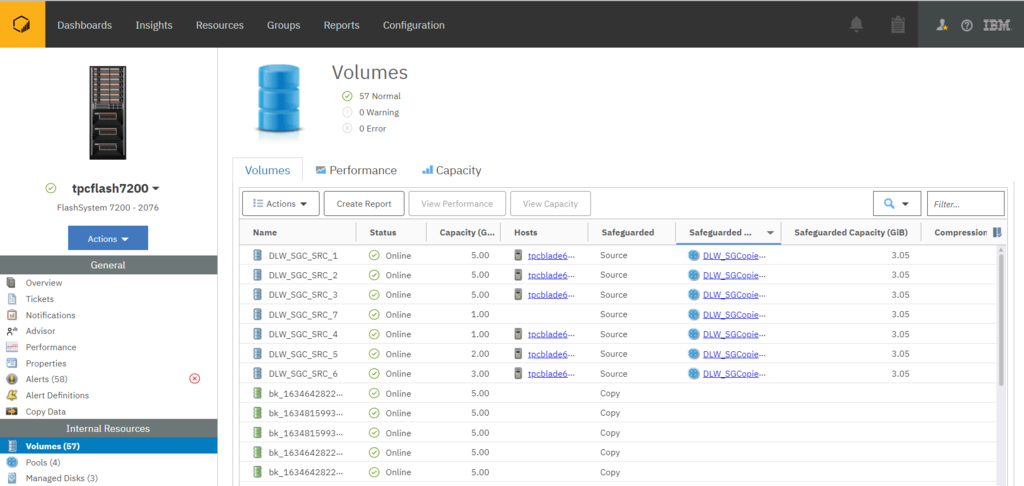The height and width of the screenshot is (486, 1024).
Task: Open the blue Actions dropdown in sidebar
Action: (x=108, y=238)
